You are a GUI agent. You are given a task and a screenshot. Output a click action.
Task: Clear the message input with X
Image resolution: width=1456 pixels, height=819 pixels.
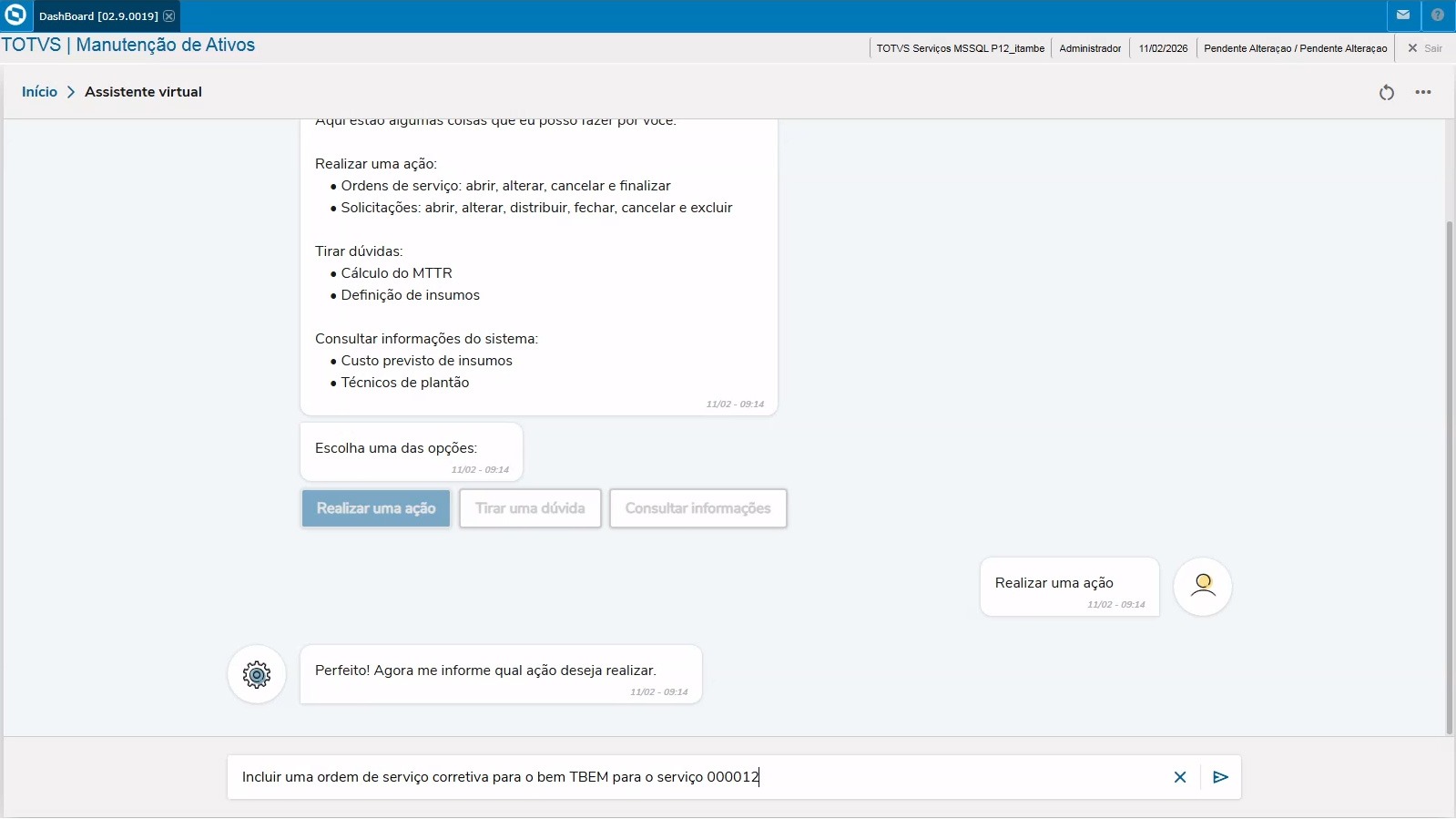(x=1180, y=777)
